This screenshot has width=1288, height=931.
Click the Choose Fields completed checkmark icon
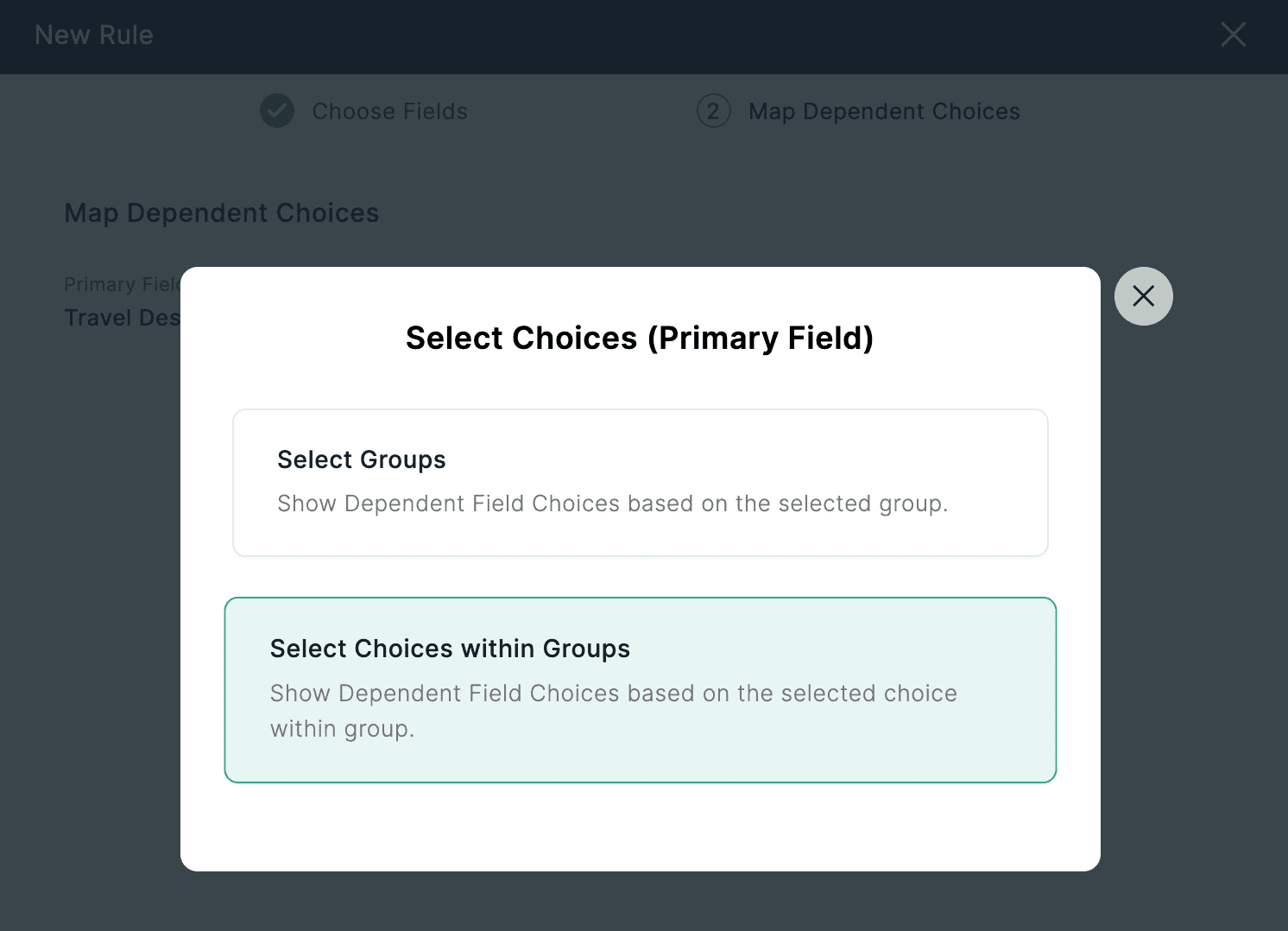tap(277, 111)
